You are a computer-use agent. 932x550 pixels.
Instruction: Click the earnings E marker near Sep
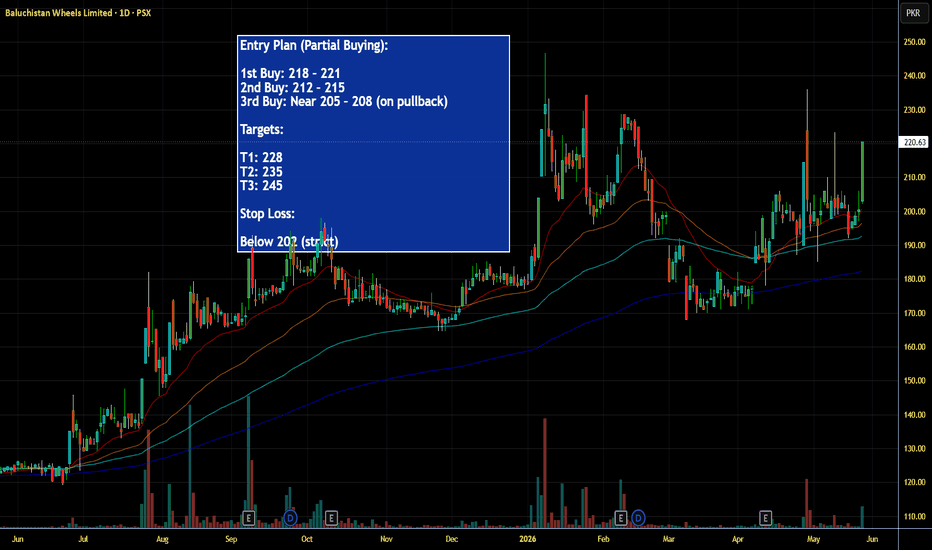[x=248, y=518]
